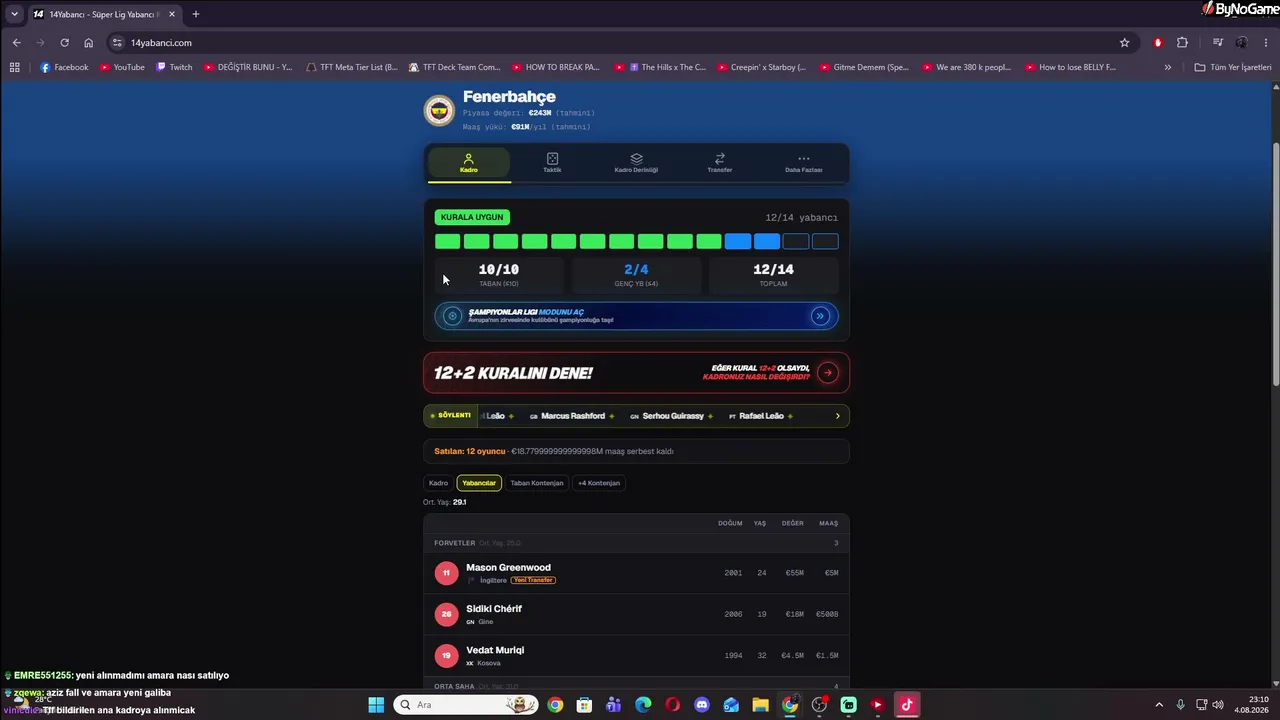This screenshot has height=720, width=1280.
Task: Click the last empty foreign slot
Action: (x=825, y=241)
